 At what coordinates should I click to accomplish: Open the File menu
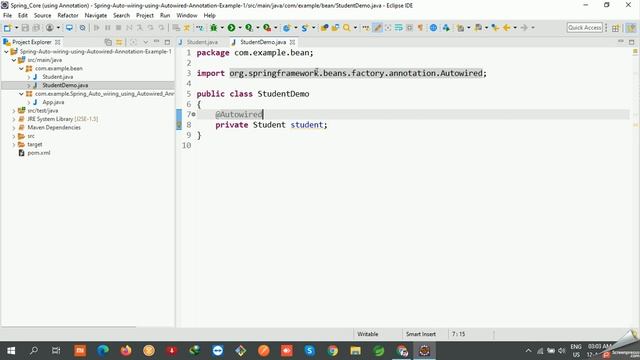(x=7, y=16)
